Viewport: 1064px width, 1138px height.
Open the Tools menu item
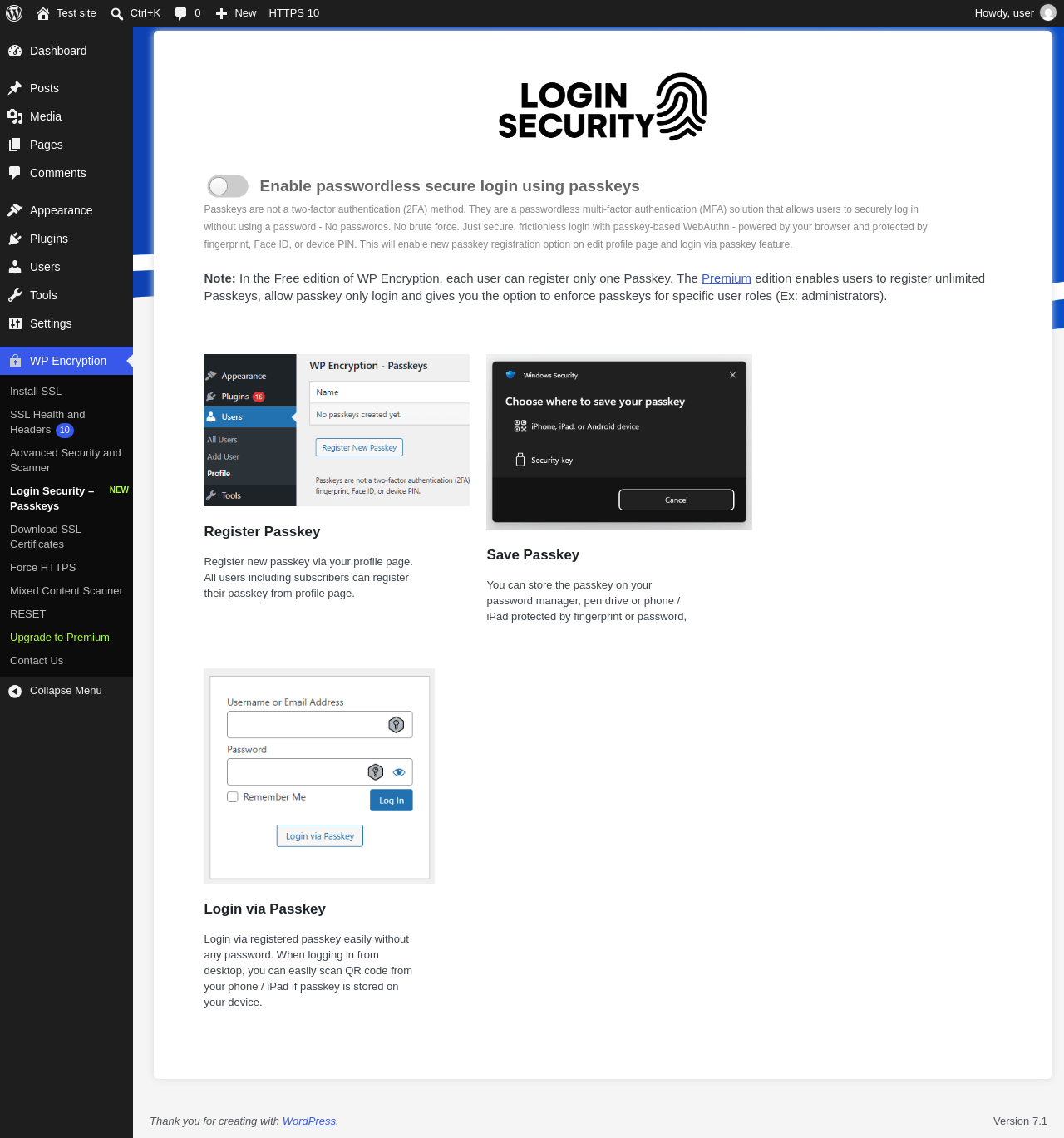(66, 295)
